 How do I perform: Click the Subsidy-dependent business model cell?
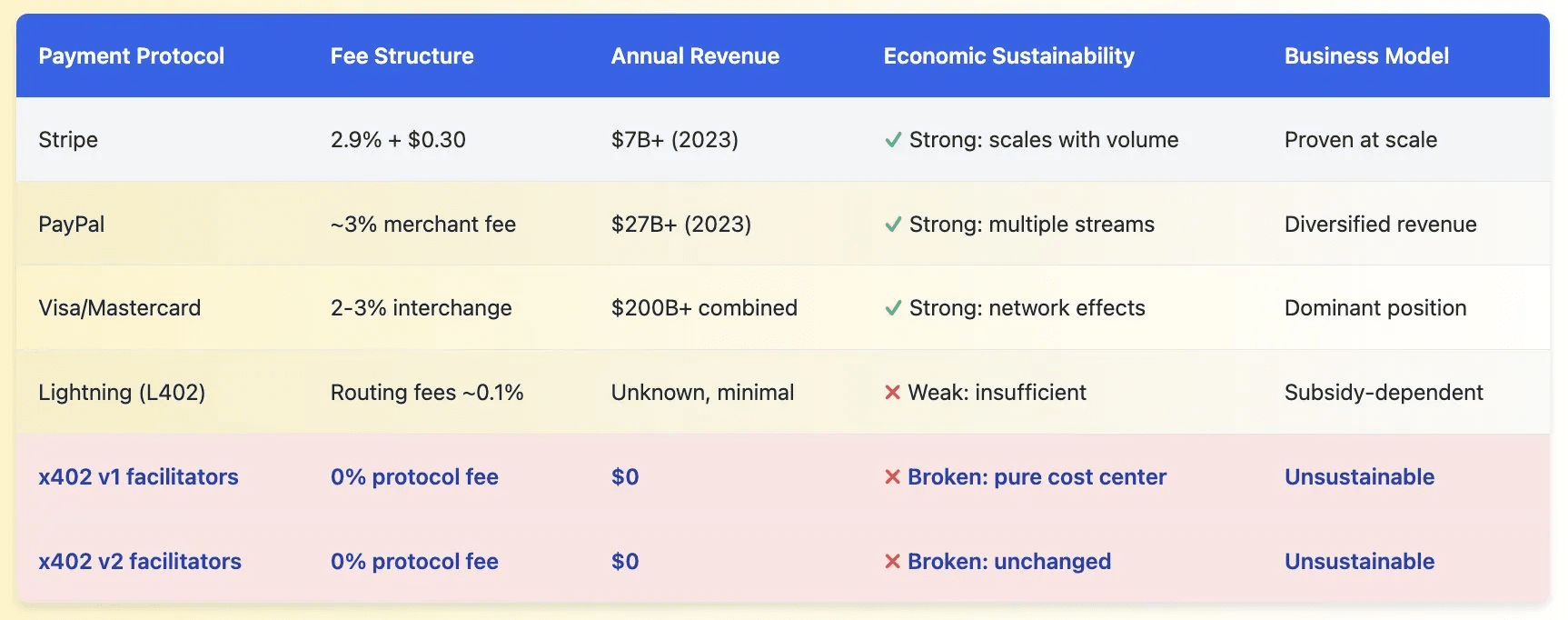[x=1384, y=393]
